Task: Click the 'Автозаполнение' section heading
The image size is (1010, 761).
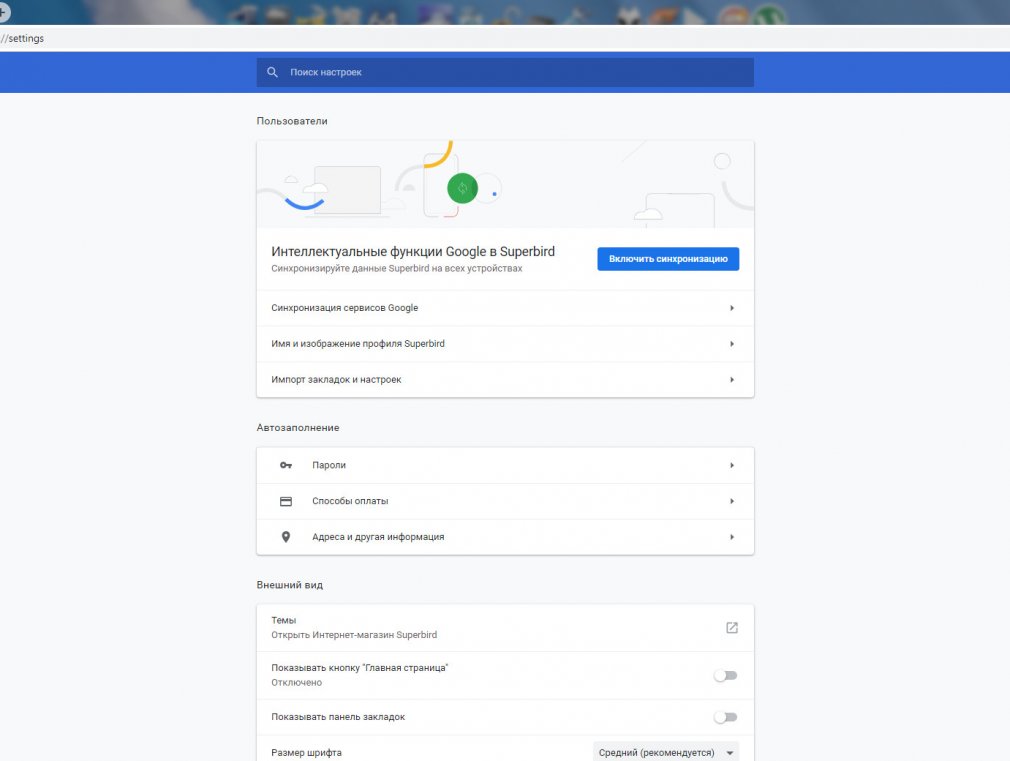Action: point(298,428)
